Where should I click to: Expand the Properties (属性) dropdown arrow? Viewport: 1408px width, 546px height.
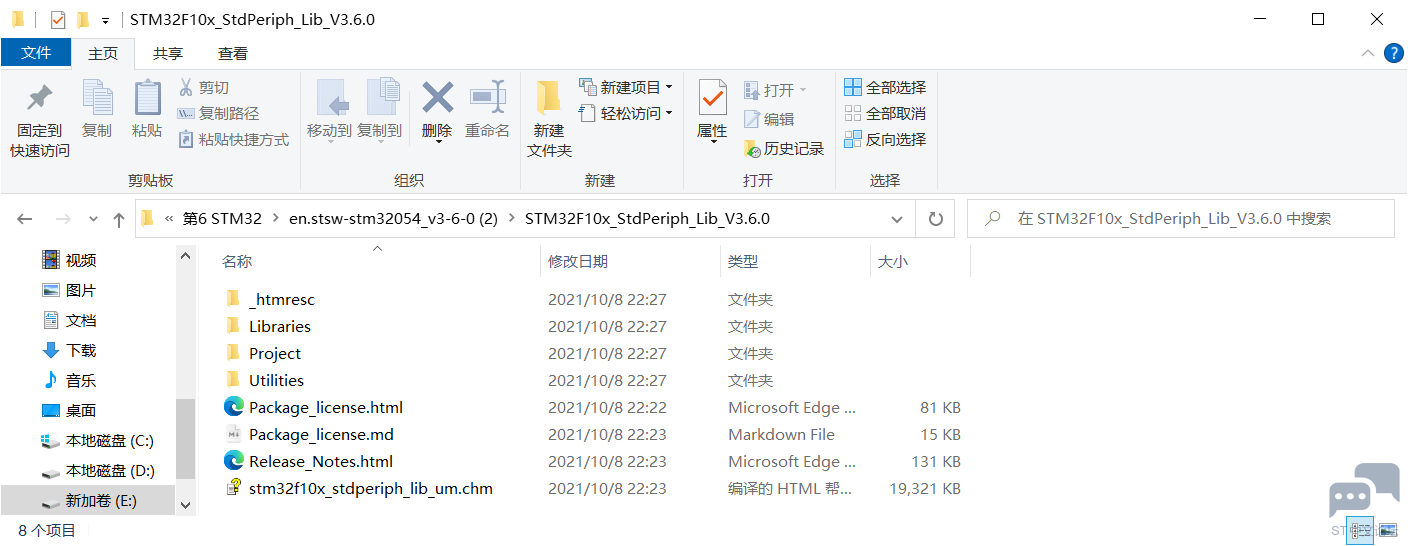point(713,142)
